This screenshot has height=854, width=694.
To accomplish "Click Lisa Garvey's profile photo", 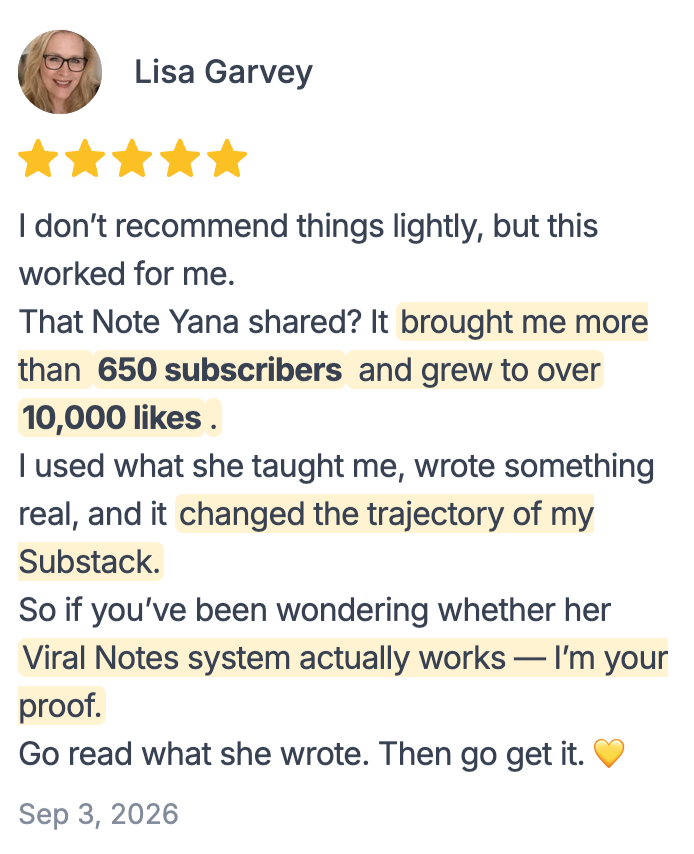I will pos(60,72).
